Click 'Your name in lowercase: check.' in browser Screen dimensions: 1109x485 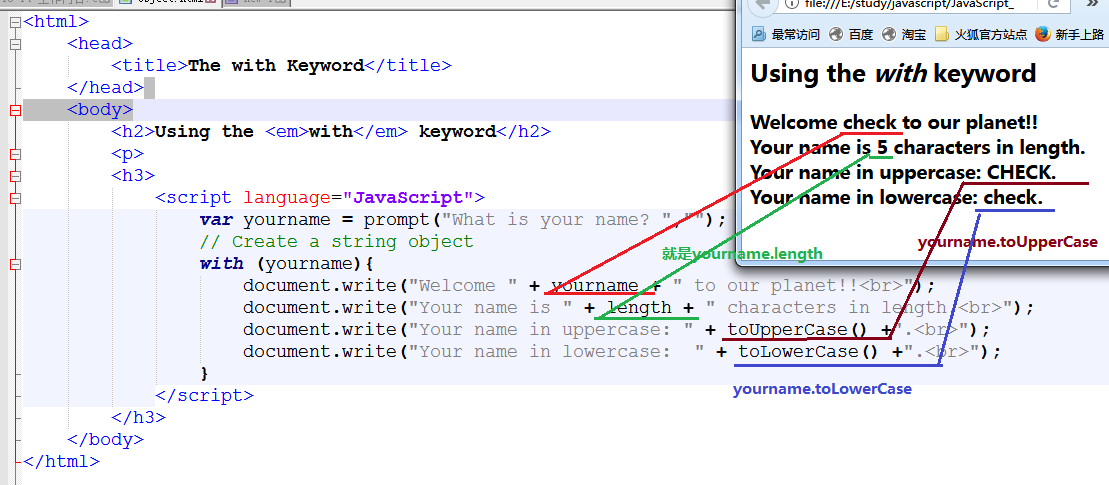click(896, 197)
